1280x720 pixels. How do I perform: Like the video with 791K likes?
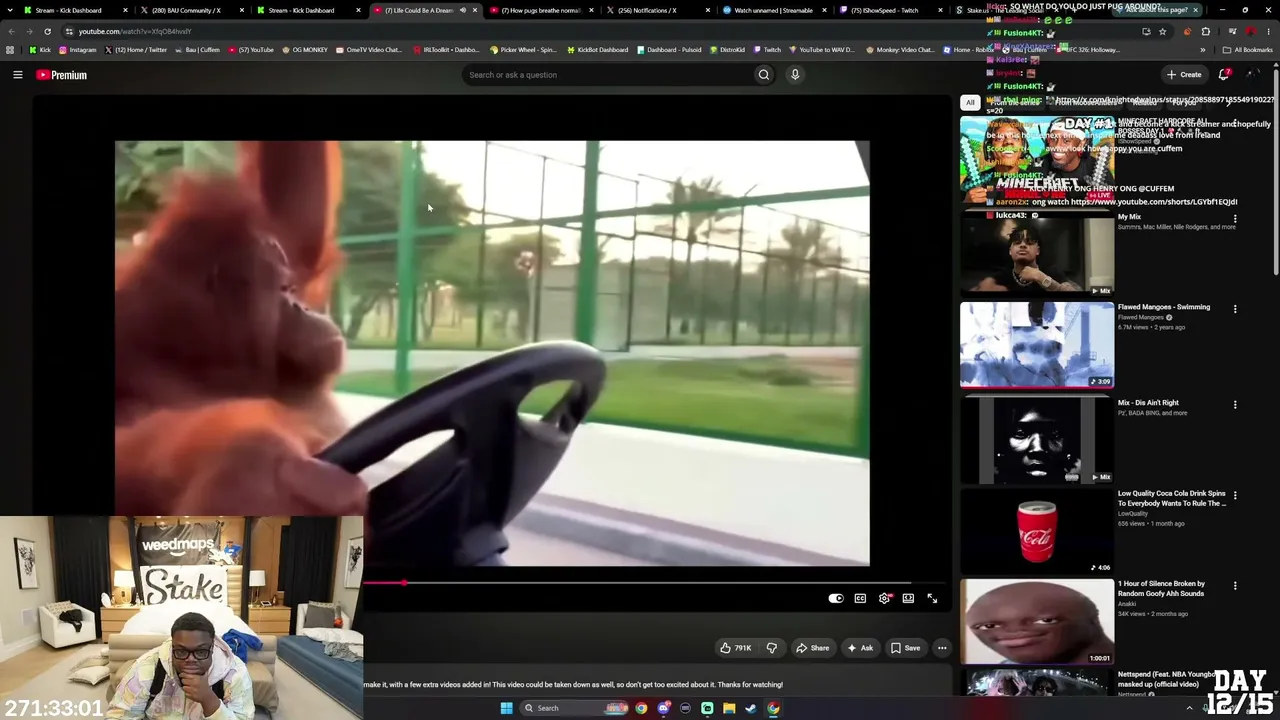click(x=736, y=648)
